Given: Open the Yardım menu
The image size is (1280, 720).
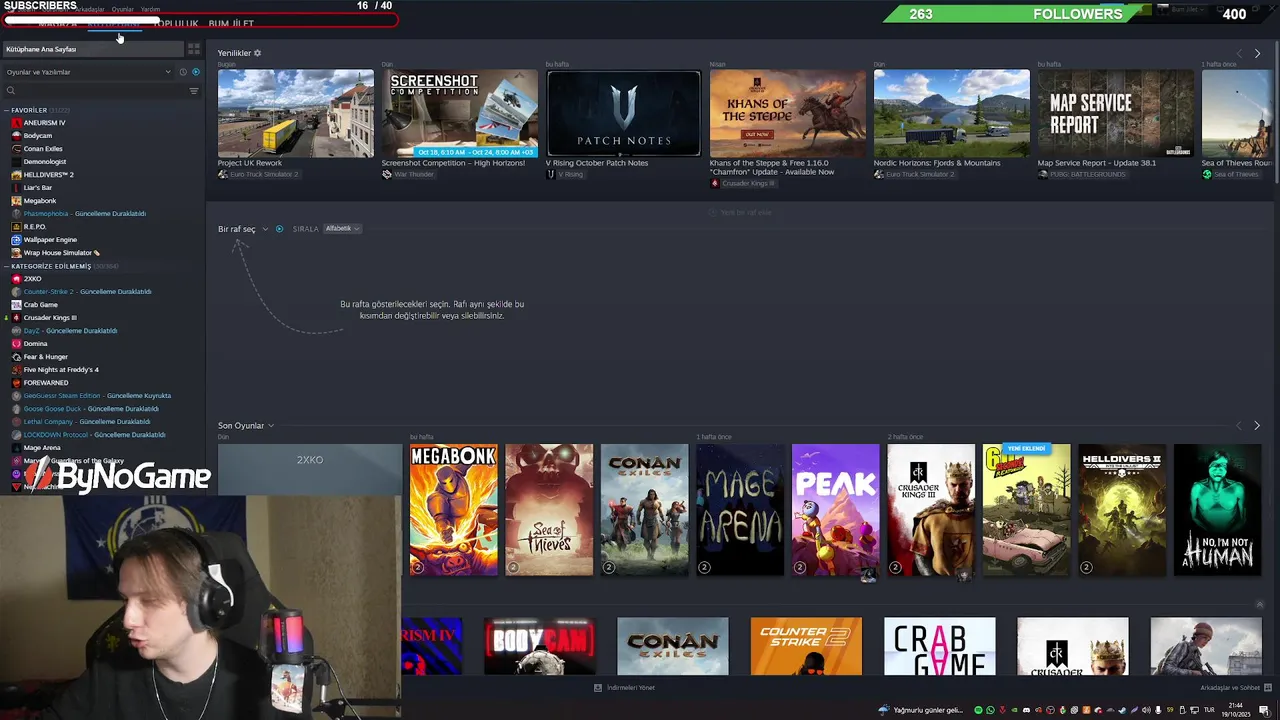Looking at the screenshot, I should (150, 9).
